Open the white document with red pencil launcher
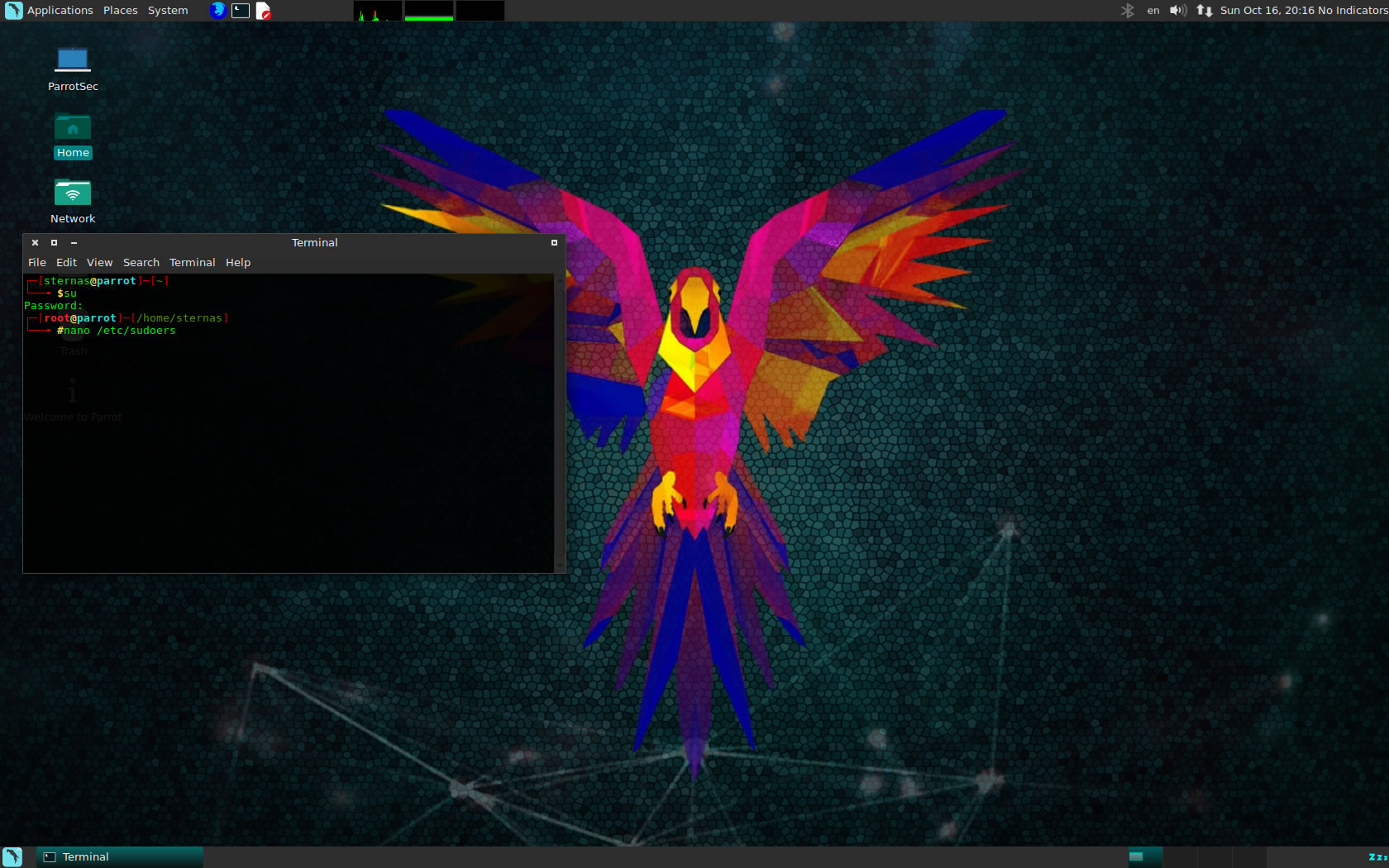 pyautogui.click(x=263, y=10)
